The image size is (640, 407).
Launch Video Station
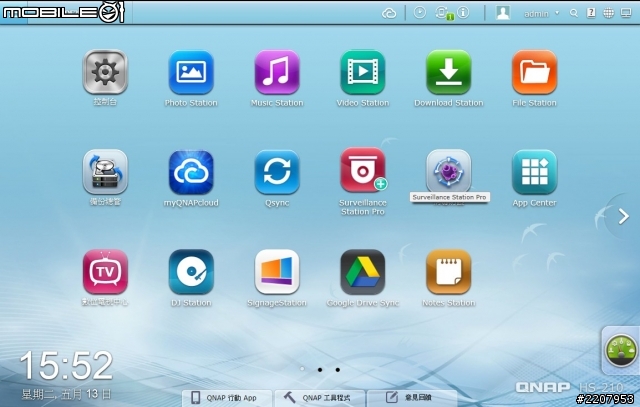(x=363, y=72)
